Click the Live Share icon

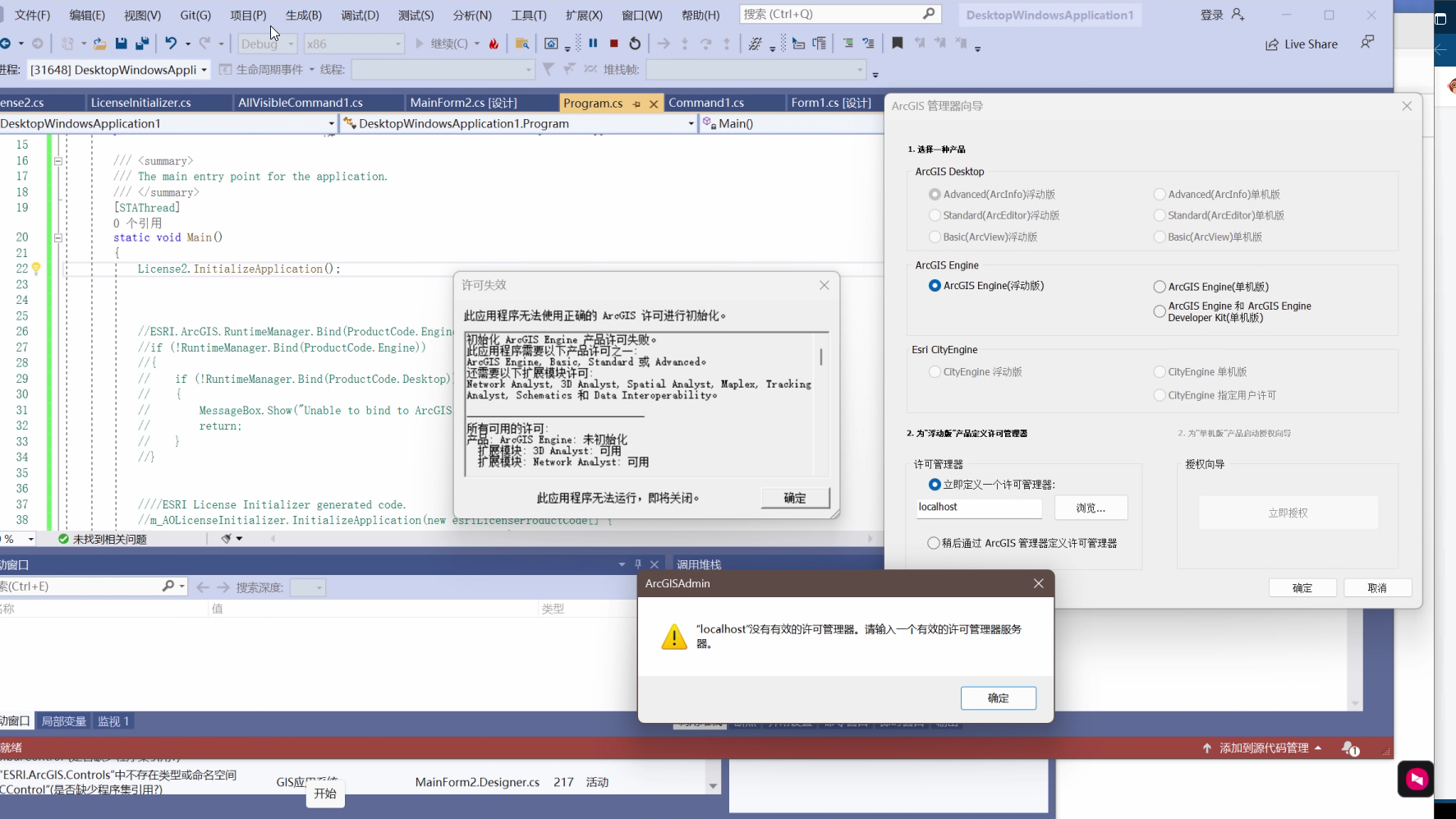[x=1271, y=44]
